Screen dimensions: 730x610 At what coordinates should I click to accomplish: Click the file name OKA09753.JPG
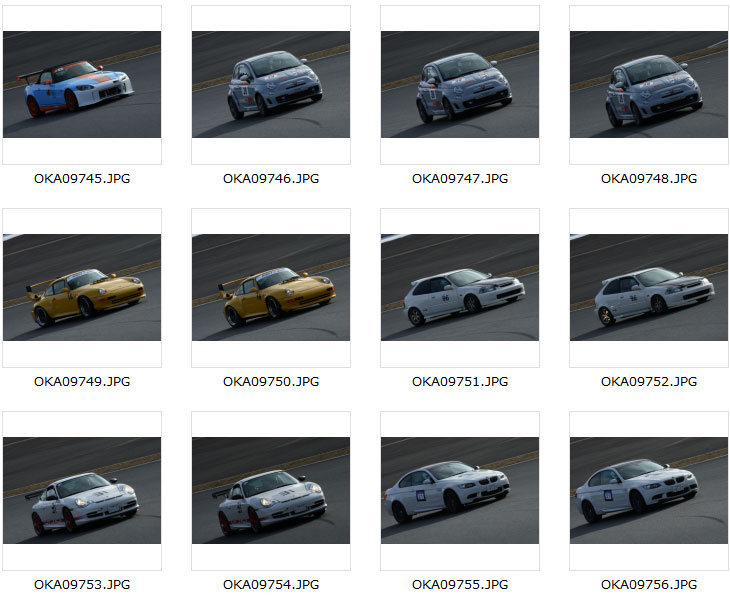(x=82, y=585)
